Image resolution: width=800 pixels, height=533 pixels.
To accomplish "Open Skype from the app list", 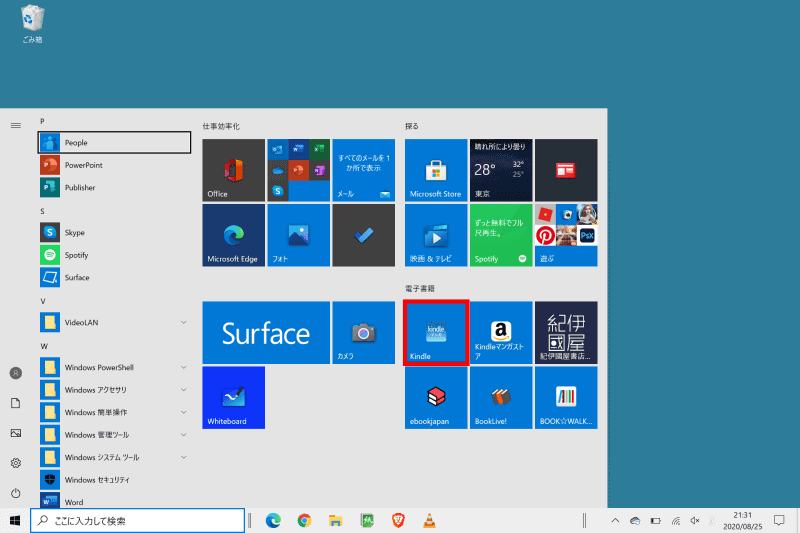I will pyautogui.click(x=114, y=233).
